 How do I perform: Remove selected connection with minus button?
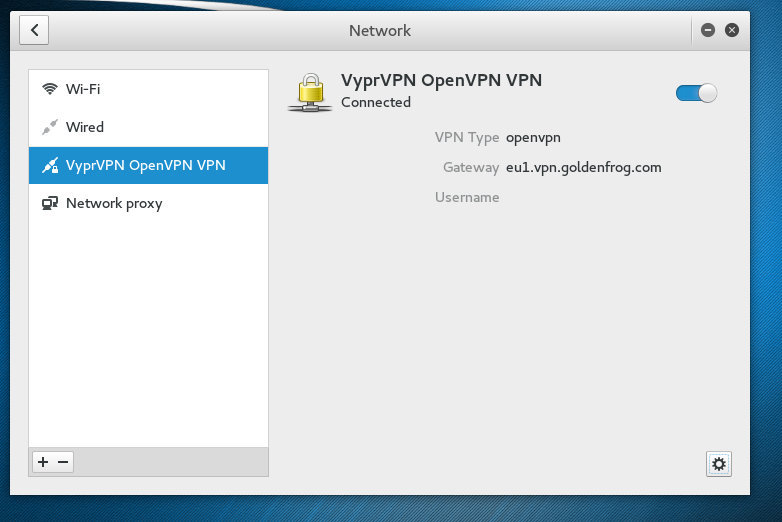tap(63, 462)
